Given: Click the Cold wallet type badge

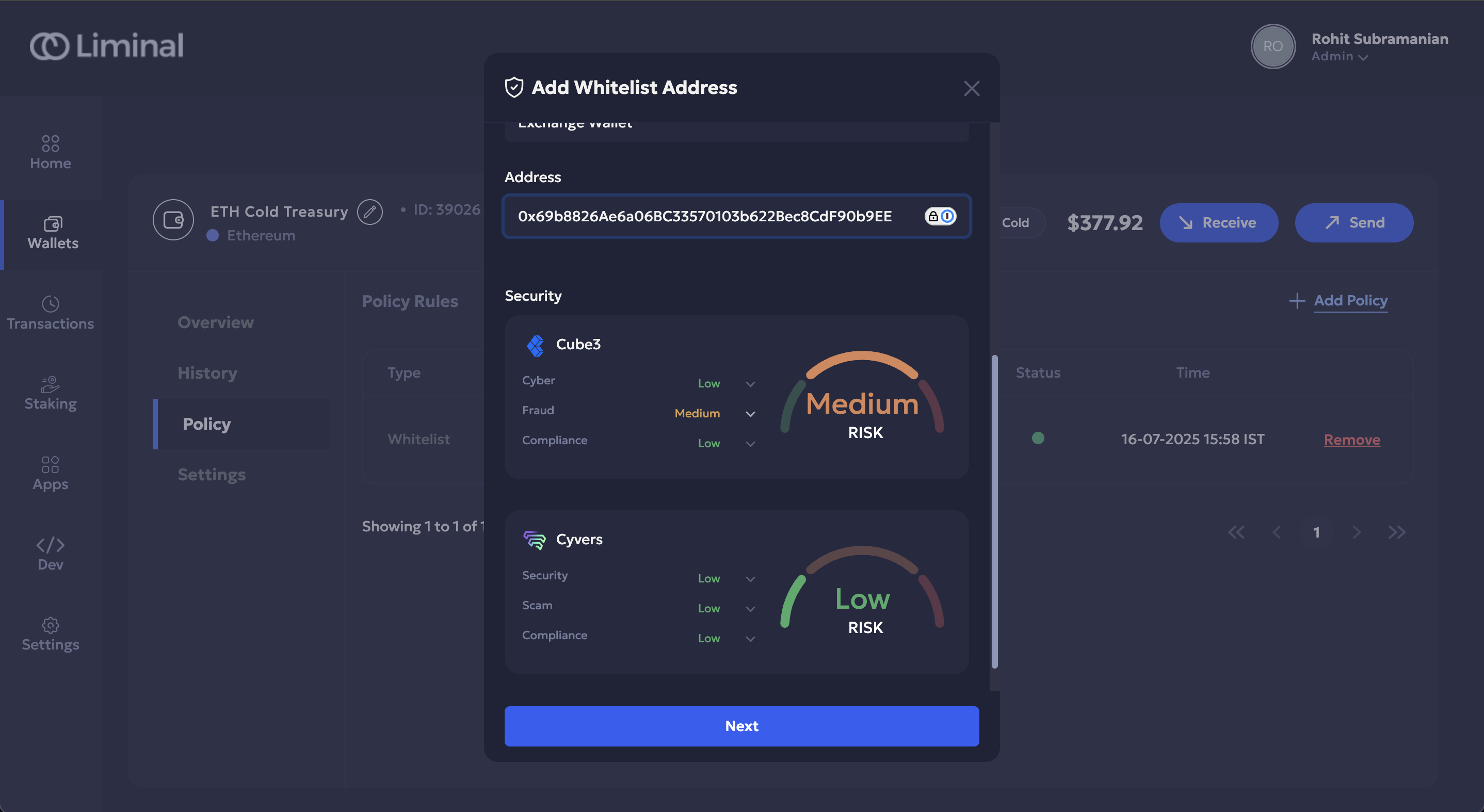Looking at the screenshot, I should (x=1015, y=222).
